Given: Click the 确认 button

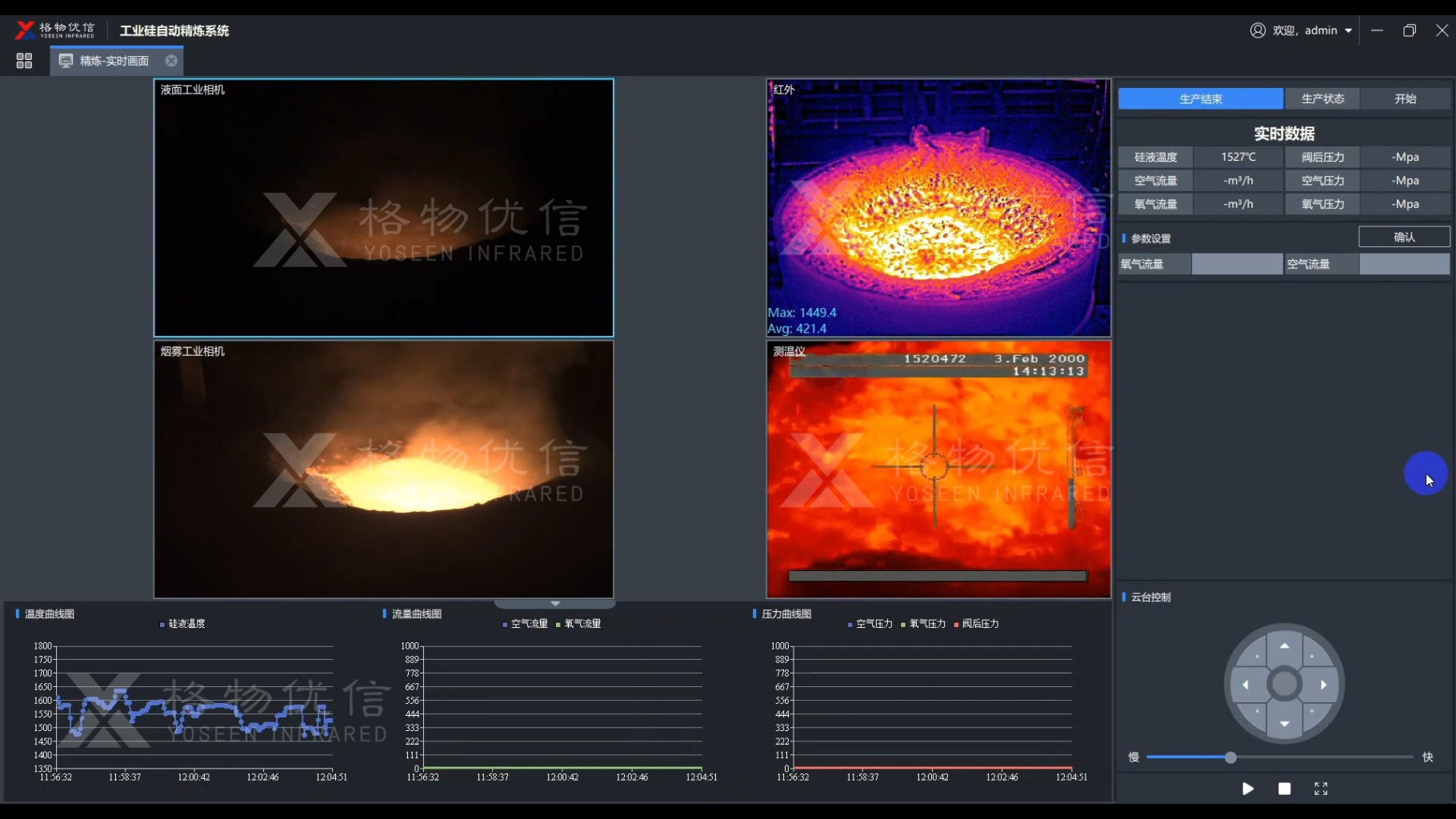Looking at the screenshot, I should [x=1404, y=237].
